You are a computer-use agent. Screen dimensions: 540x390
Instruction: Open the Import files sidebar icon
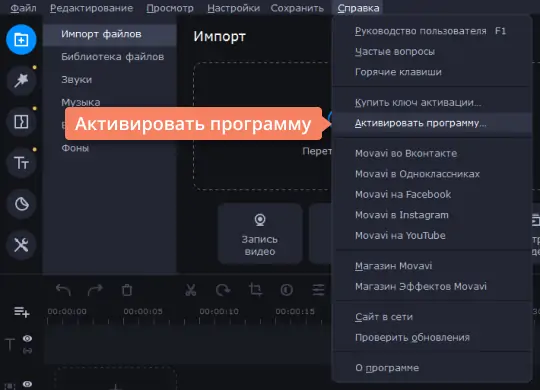(21, 40)
